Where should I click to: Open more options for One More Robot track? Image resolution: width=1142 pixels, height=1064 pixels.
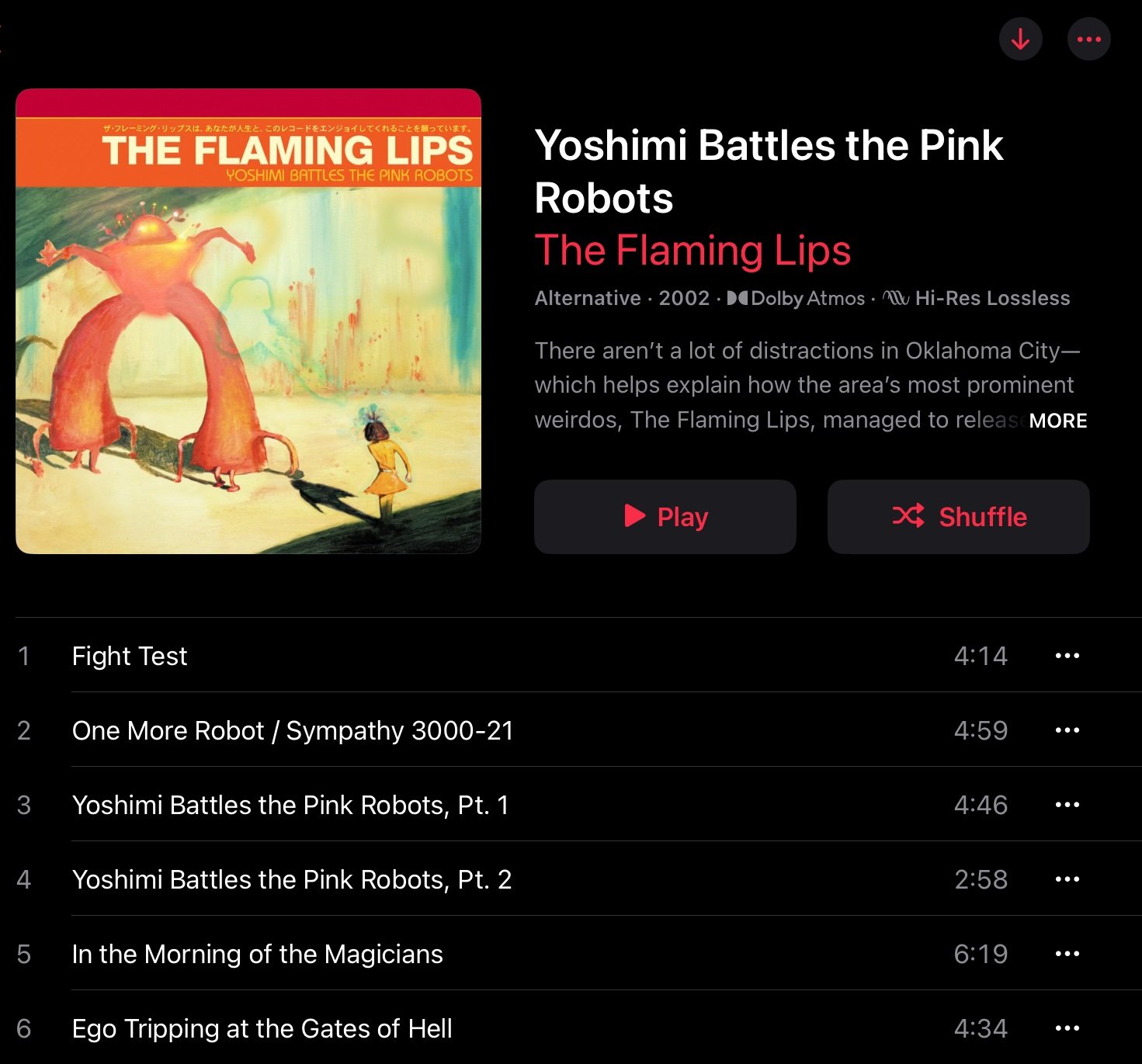[x=1067, y=730]
